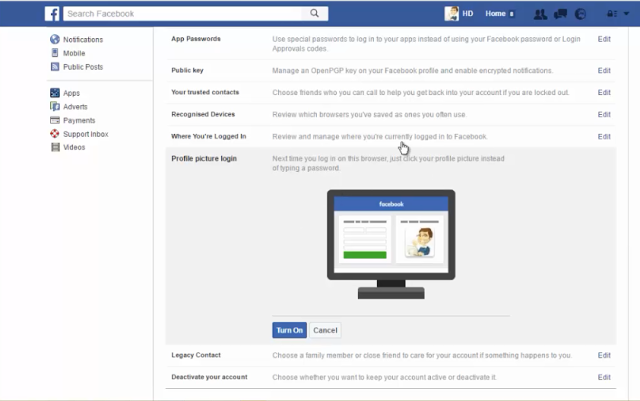Click the Adverts sidebar icon
This screenshot has width=640, height=401.
[x=55, y=107]
